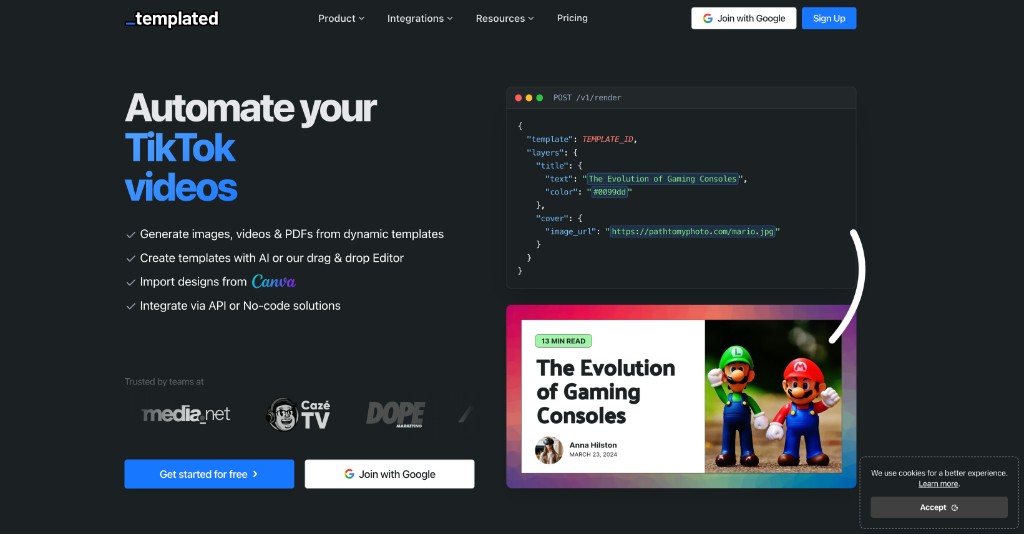Click 'Generate images, videos & PDFs' bullet

291,234
